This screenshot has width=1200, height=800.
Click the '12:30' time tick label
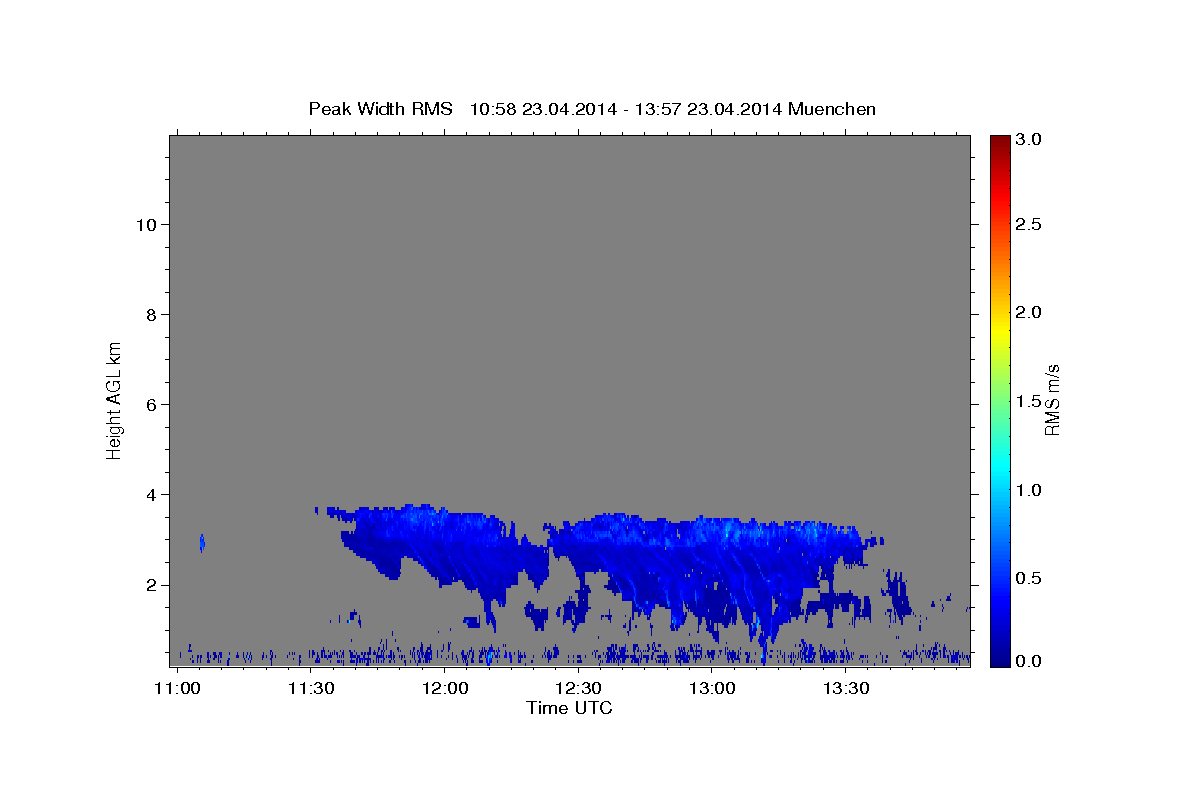point(578,689)
